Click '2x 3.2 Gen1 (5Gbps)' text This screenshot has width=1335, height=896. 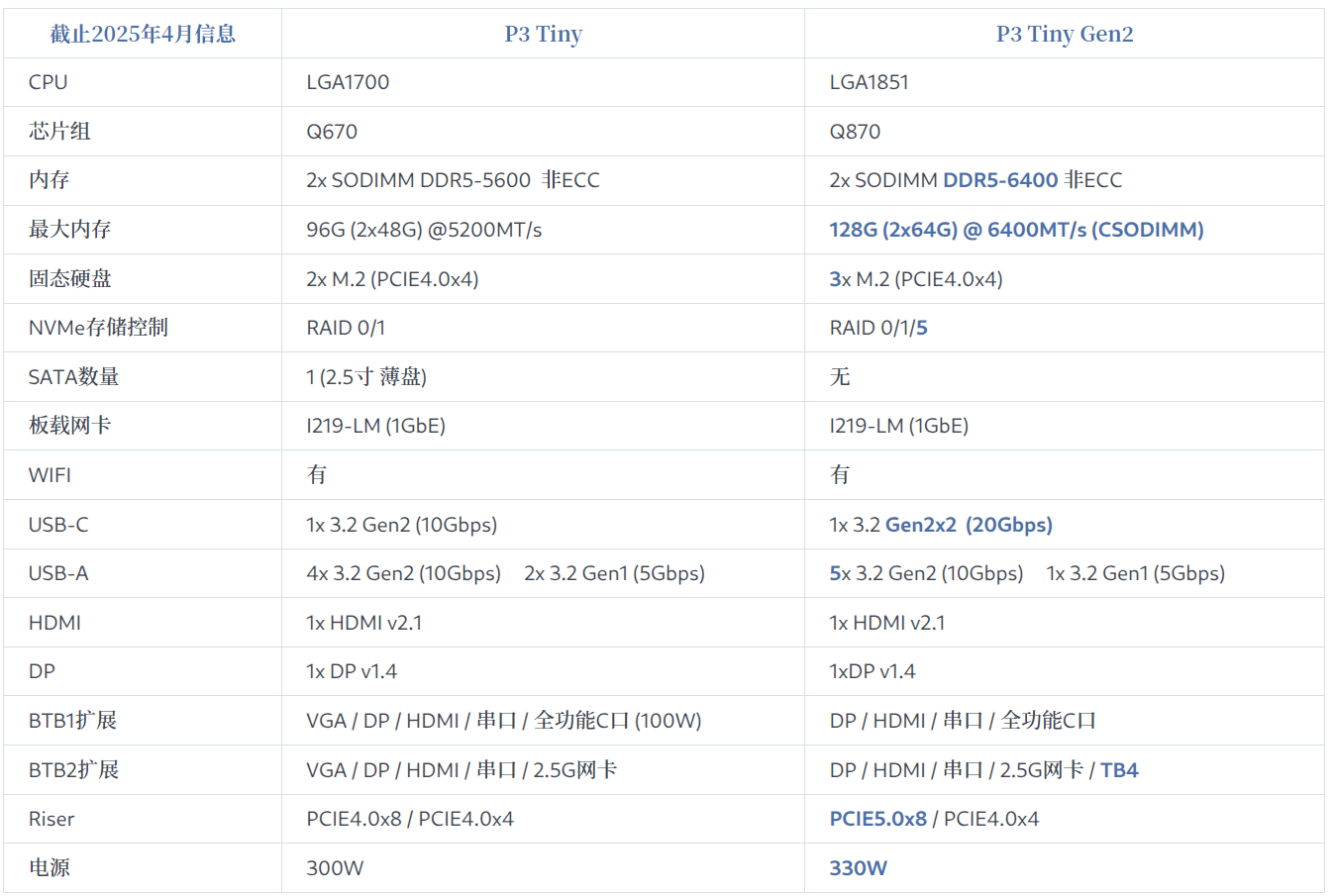coord(614,573)
